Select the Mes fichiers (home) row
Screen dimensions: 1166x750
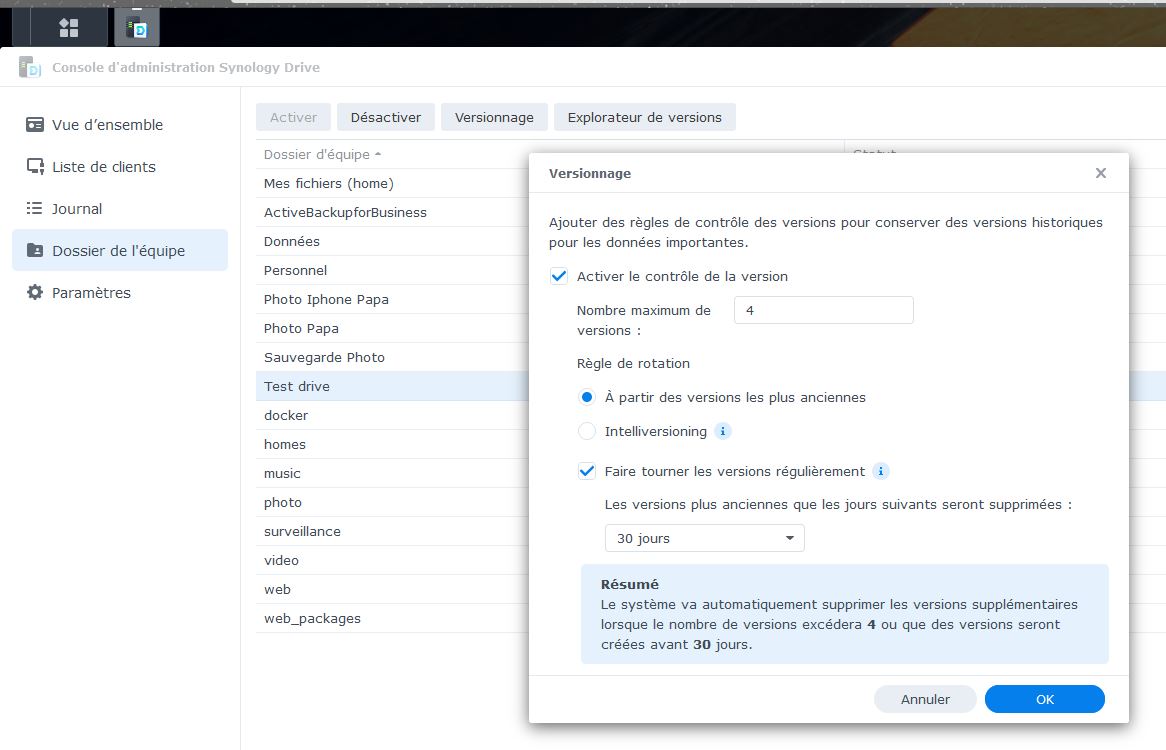[393, 184]
